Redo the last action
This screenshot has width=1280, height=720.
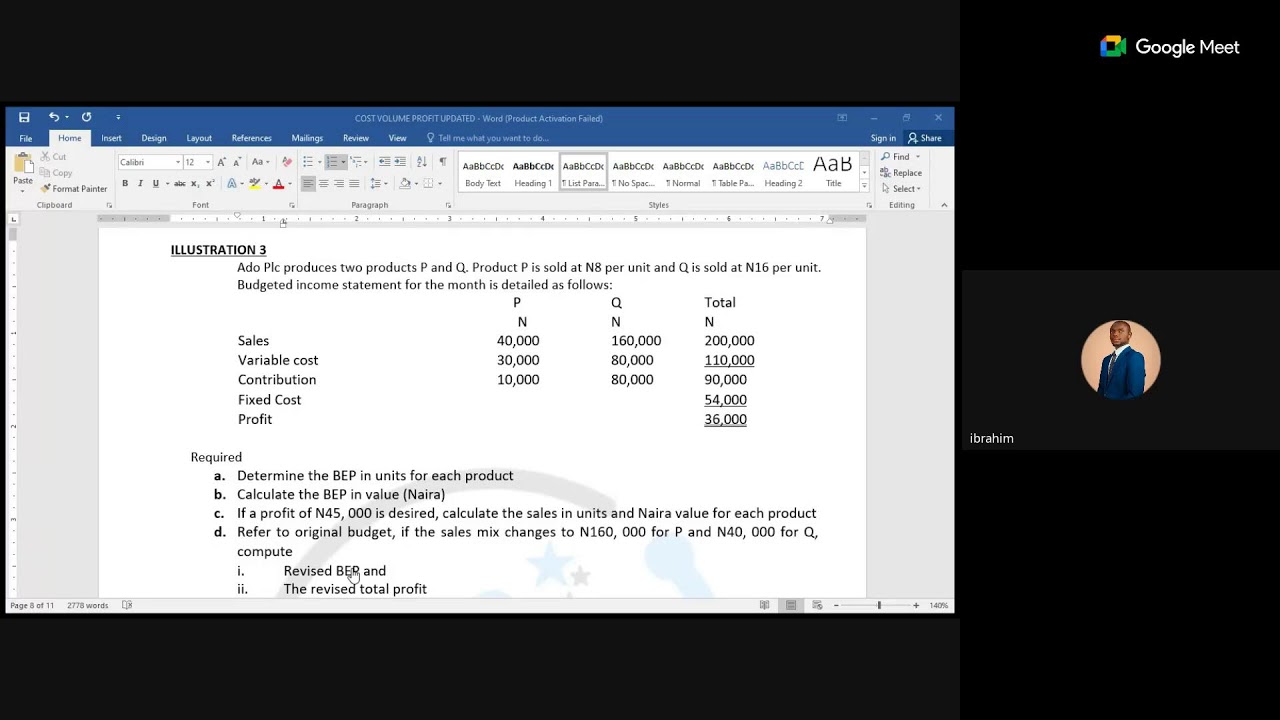(x=86, y=118)
